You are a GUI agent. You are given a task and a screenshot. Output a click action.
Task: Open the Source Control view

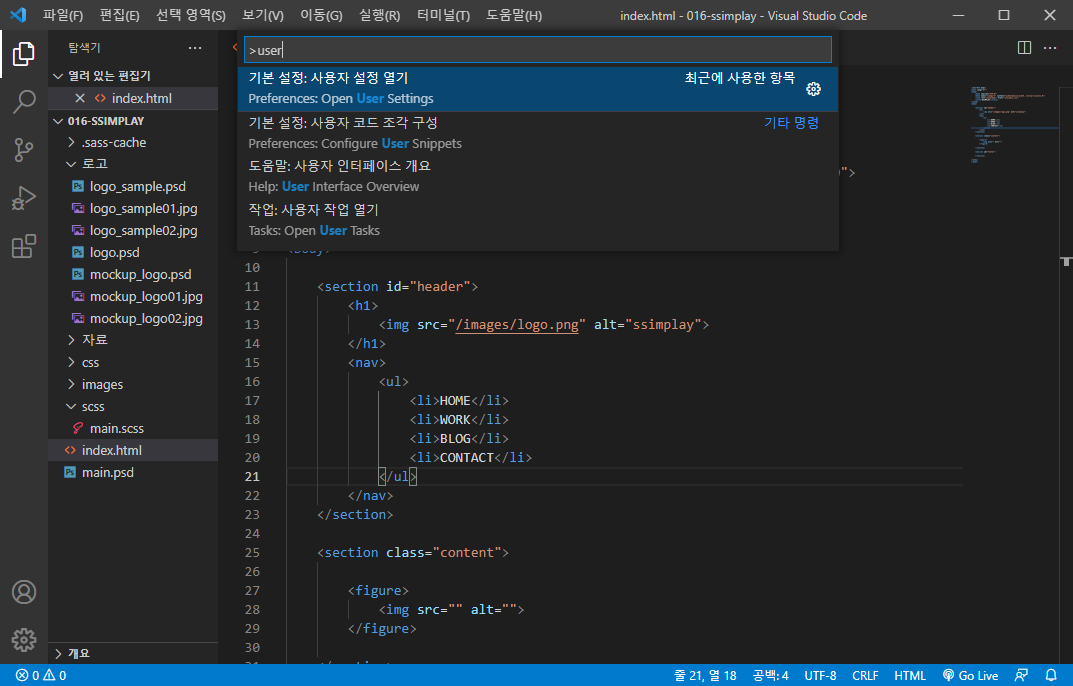23,150
